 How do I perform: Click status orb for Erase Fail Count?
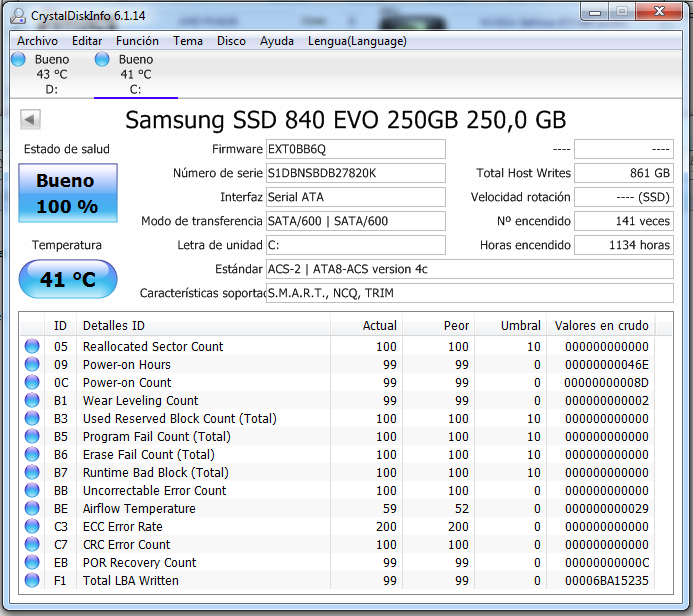click(x=32, y=454)
